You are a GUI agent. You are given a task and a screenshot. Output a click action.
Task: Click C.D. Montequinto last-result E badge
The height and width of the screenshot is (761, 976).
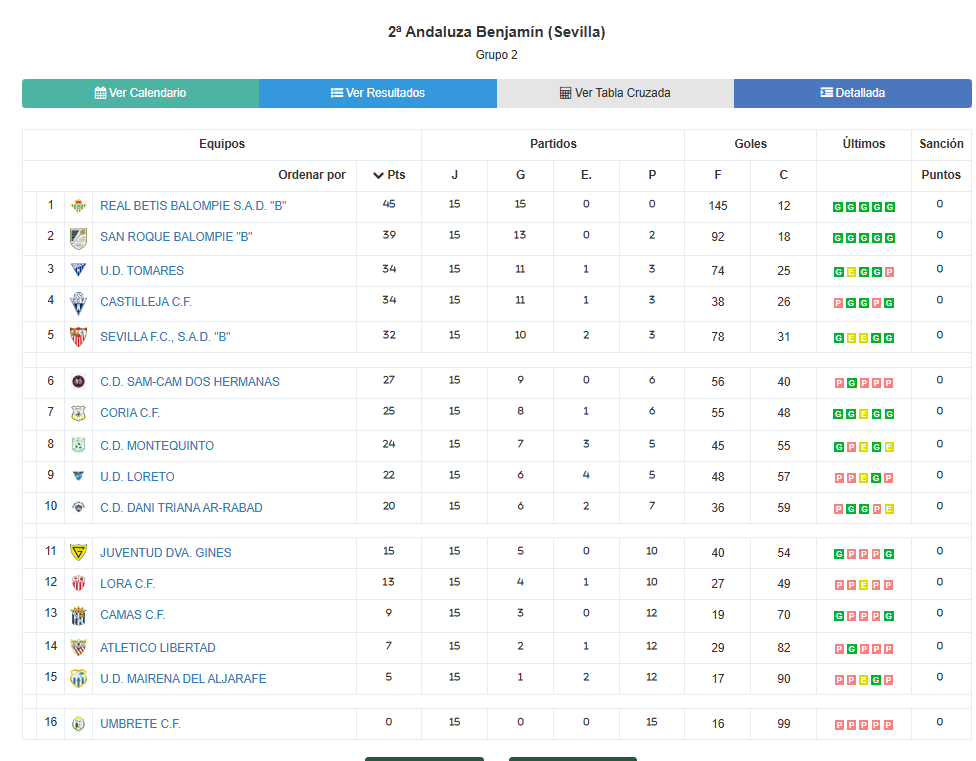click(889, 447)
